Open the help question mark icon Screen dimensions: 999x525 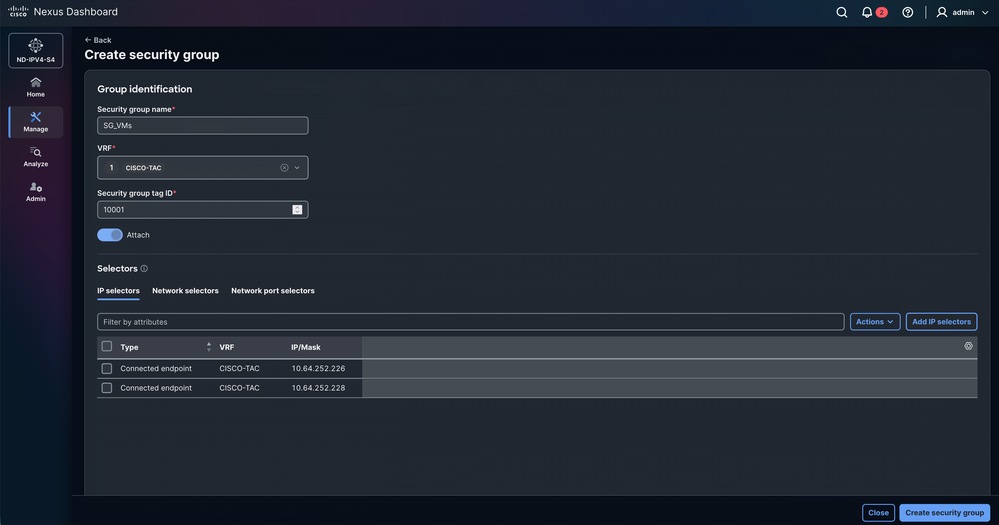tap(908, 12)
